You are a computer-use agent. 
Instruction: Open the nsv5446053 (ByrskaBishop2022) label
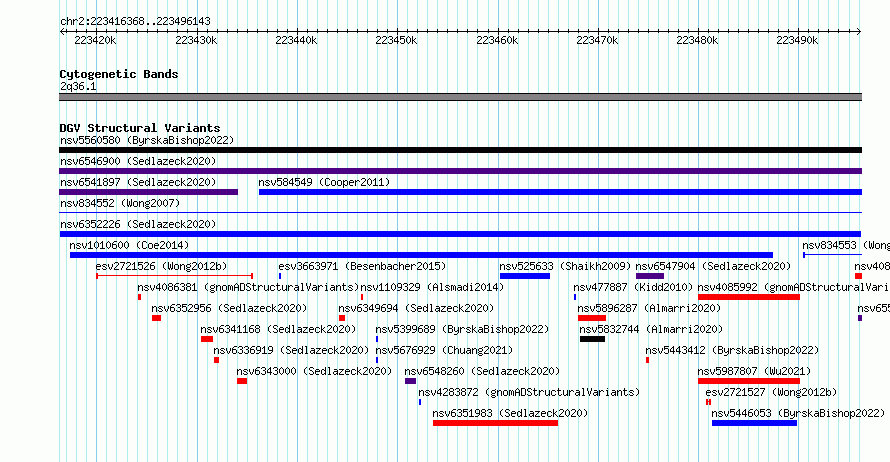coord(798,413)
